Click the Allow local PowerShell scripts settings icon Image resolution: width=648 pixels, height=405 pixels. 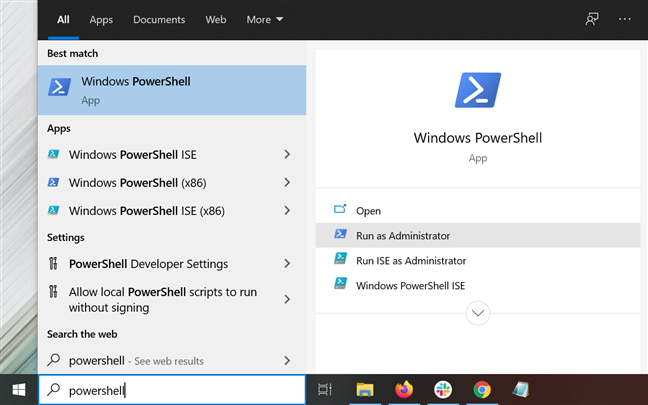click(x=53, y=292)
